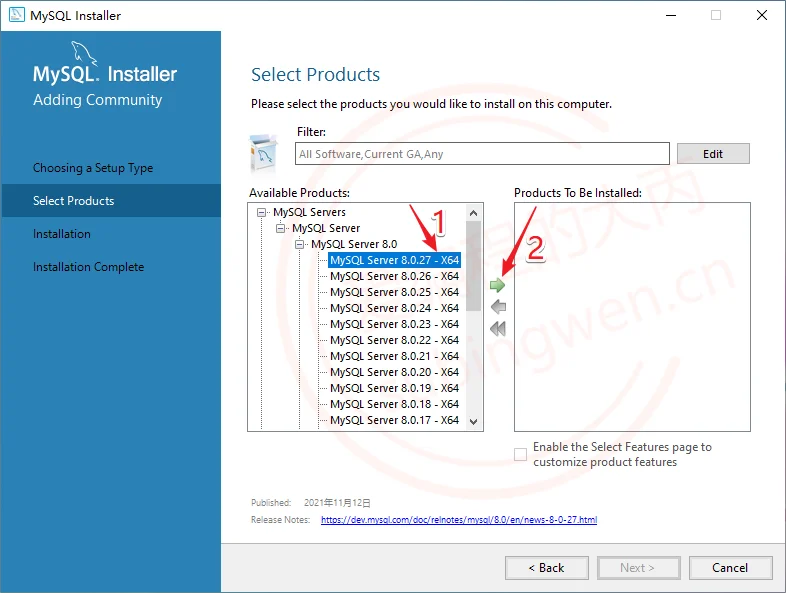Click the Back button
786x593 pixels.
[x=546, y=568]
